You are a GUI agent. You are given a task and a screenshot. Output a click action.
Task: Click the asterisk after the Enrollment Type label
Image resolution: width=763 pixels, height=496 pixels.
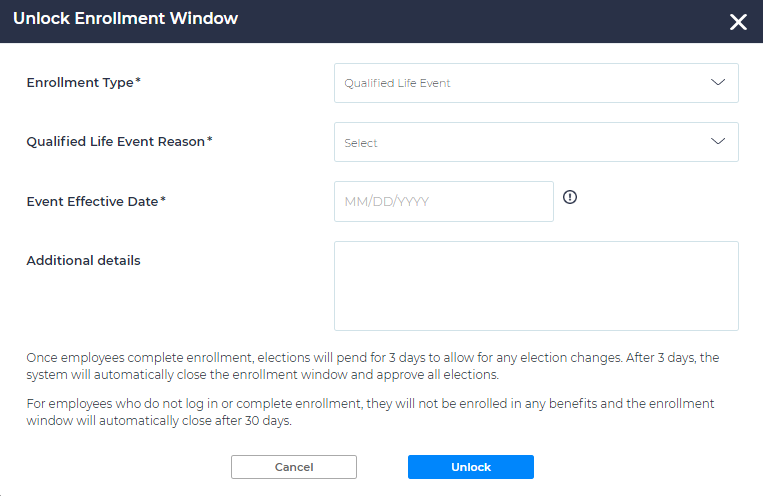[x=138, y=82]
